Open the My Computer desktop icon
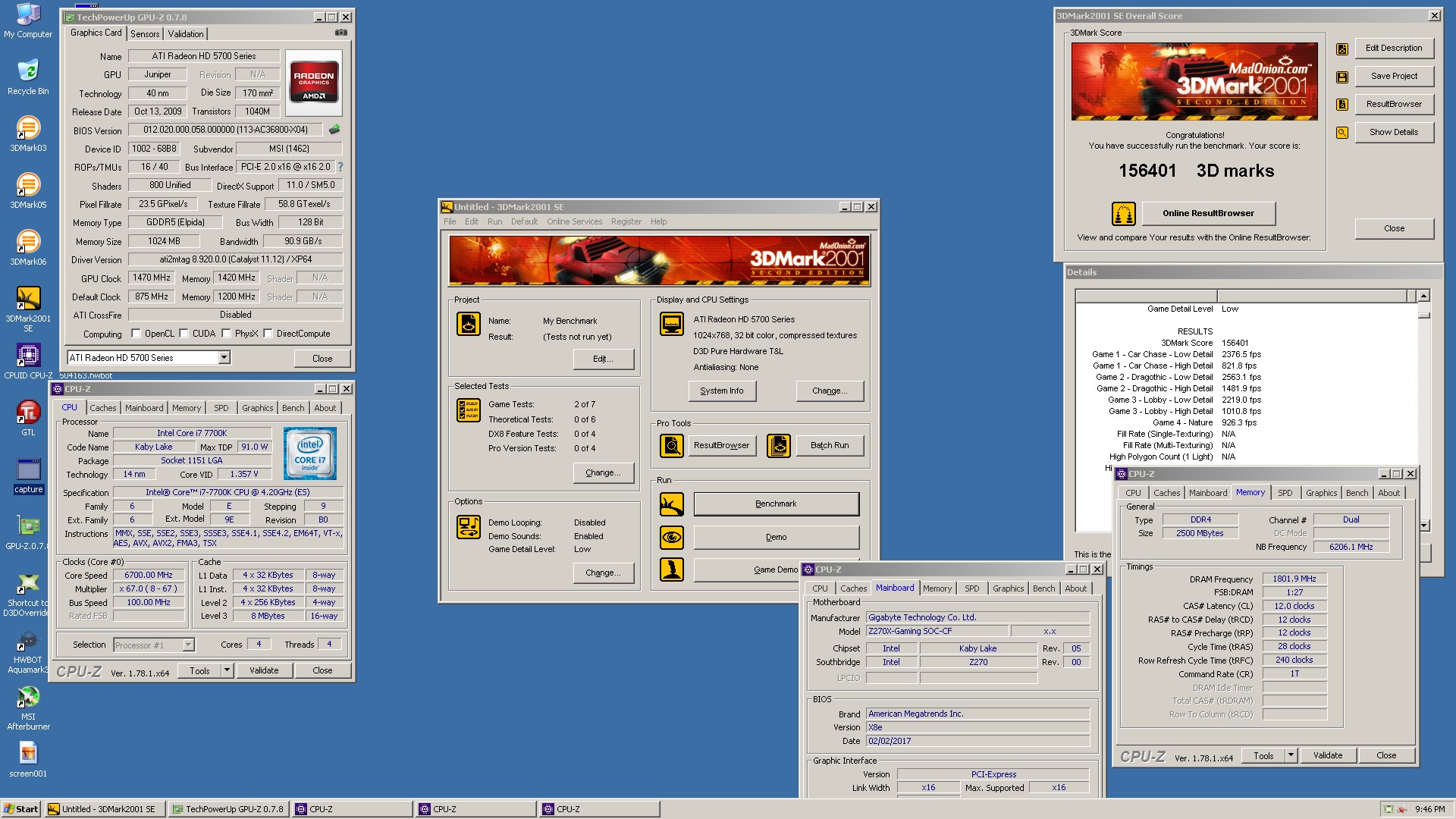Image resolution: width=1456 pixels, height=819 pixels. 28,20
